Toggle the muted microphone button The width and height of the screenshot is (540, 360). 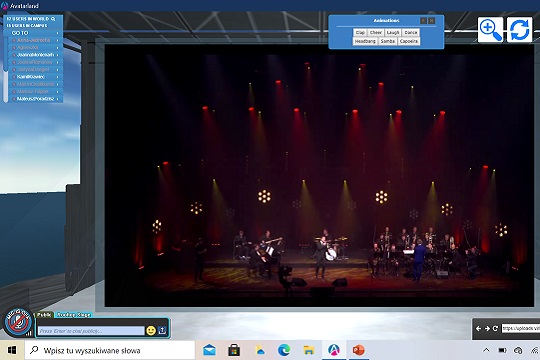click(x=18, y=322)
